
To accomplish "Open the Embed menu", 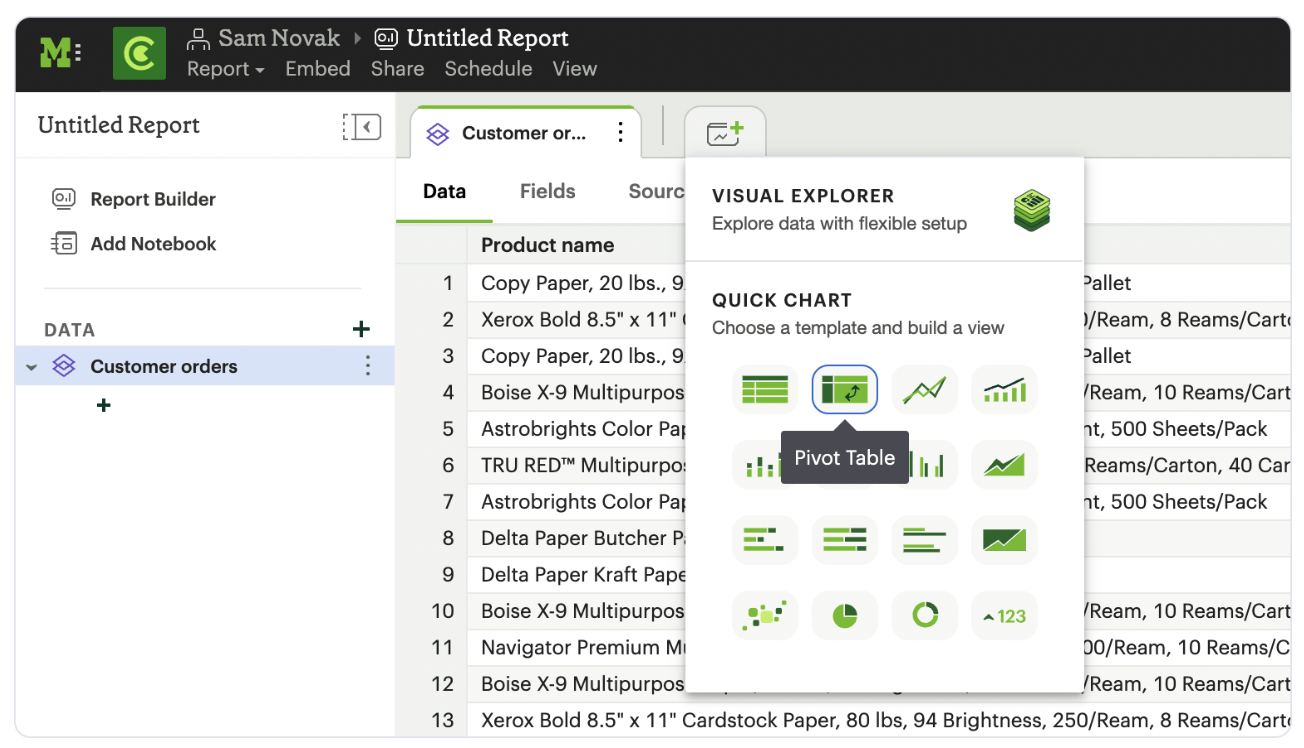I will pos(318,69).
